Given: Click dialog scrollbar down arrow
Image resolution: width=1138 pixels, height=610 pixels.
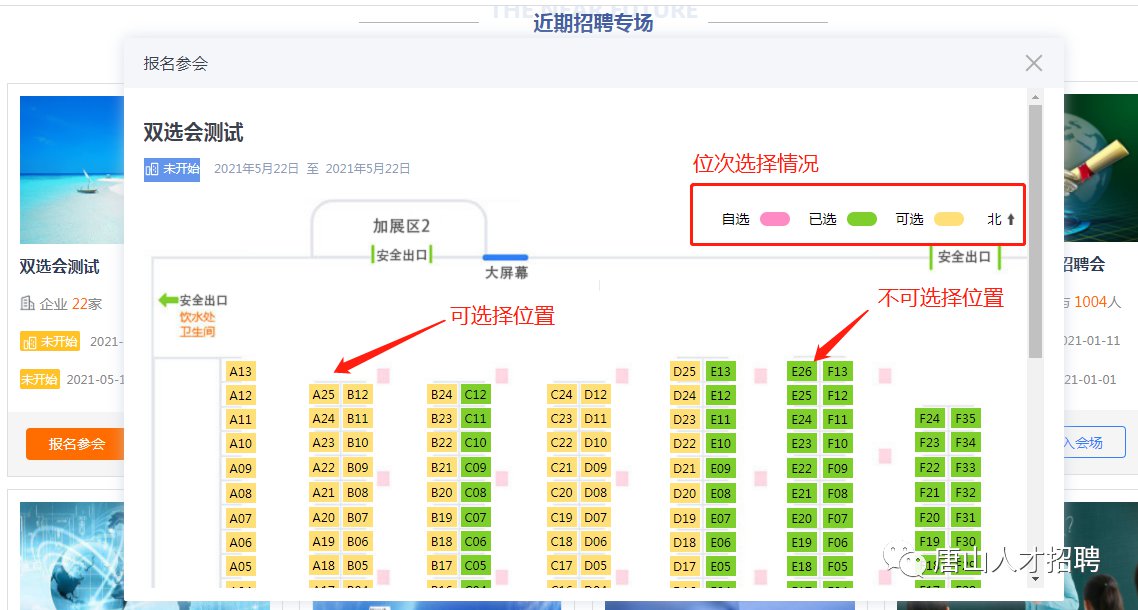Looking at the screenshot, I should pos(1036,580).
